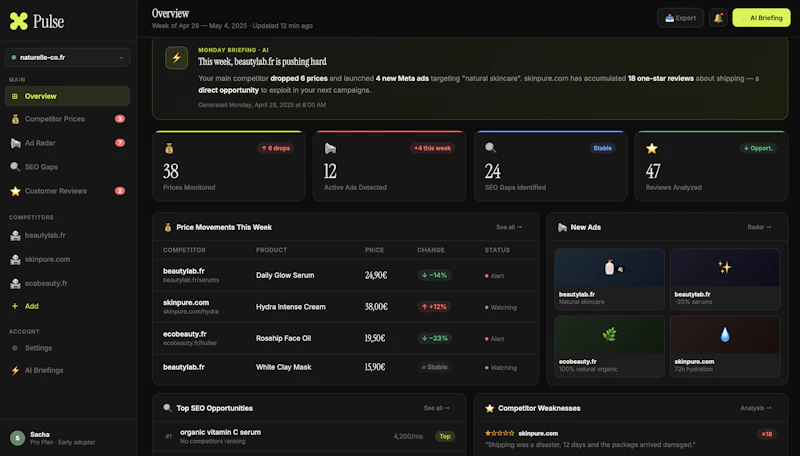Viewport: 800px width, 456px height.
Task: Open Radar link in New Ads panel
Action: 759,227
